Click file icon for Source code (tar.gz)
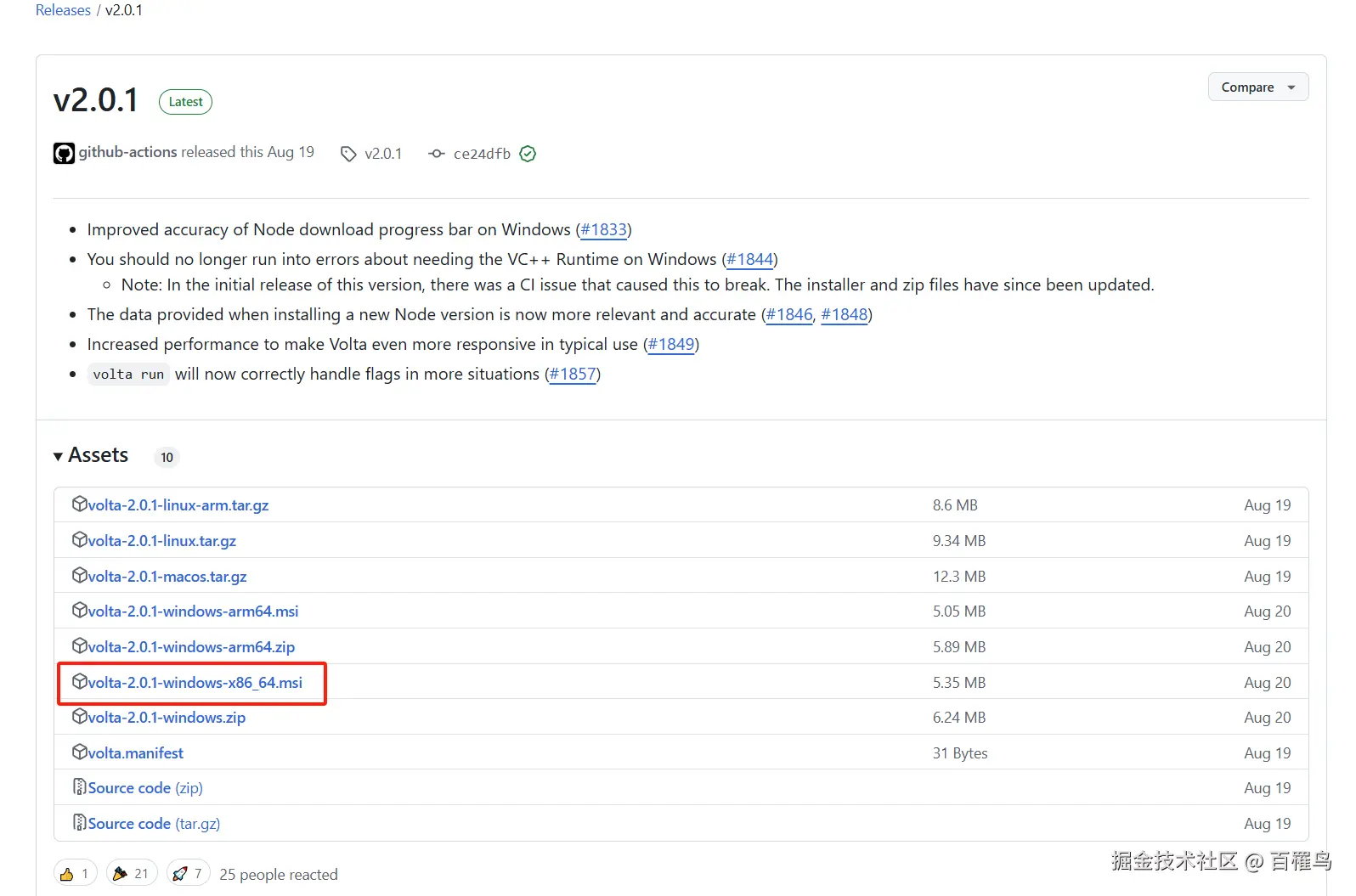 click(80, 822)
